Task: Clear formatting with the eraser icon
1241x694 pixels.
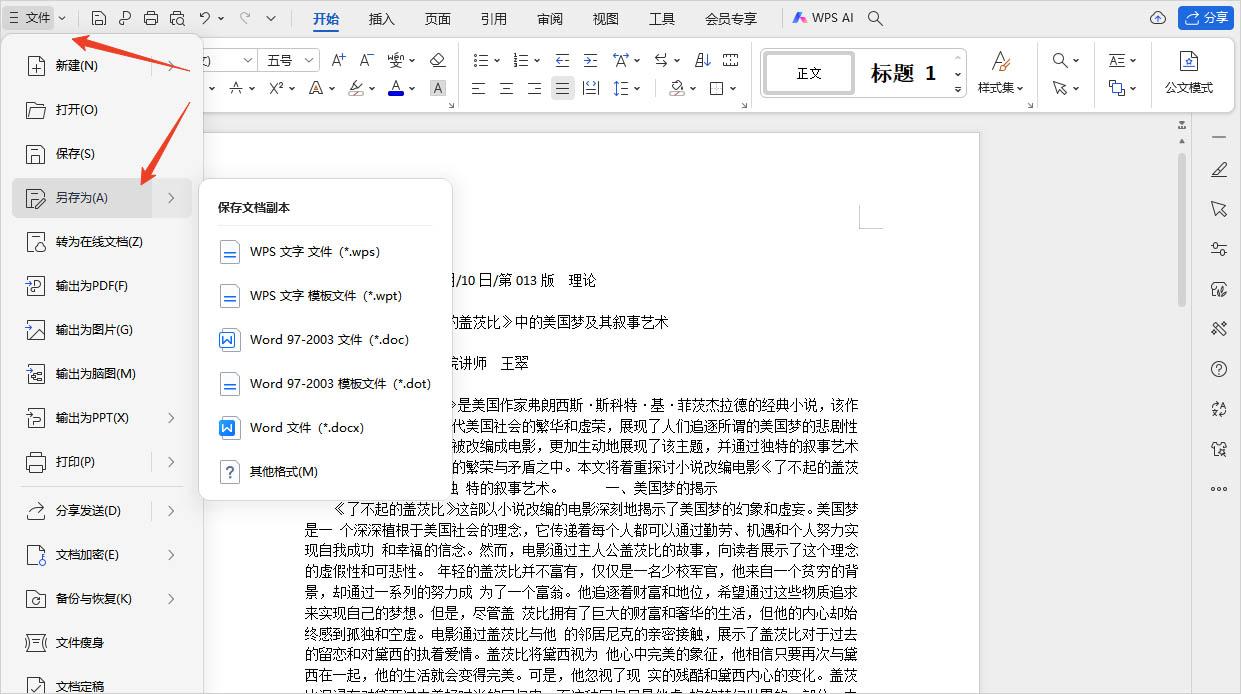Action: click(437, 60)
